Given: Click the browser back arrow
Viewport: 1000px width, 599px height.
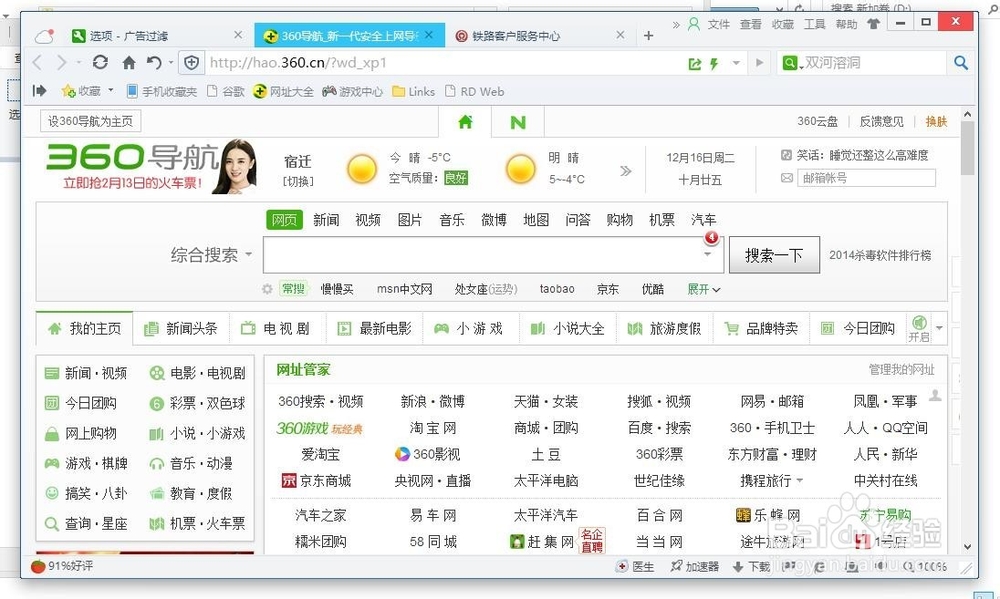Looking at the screenshot, I should point(37,63).
